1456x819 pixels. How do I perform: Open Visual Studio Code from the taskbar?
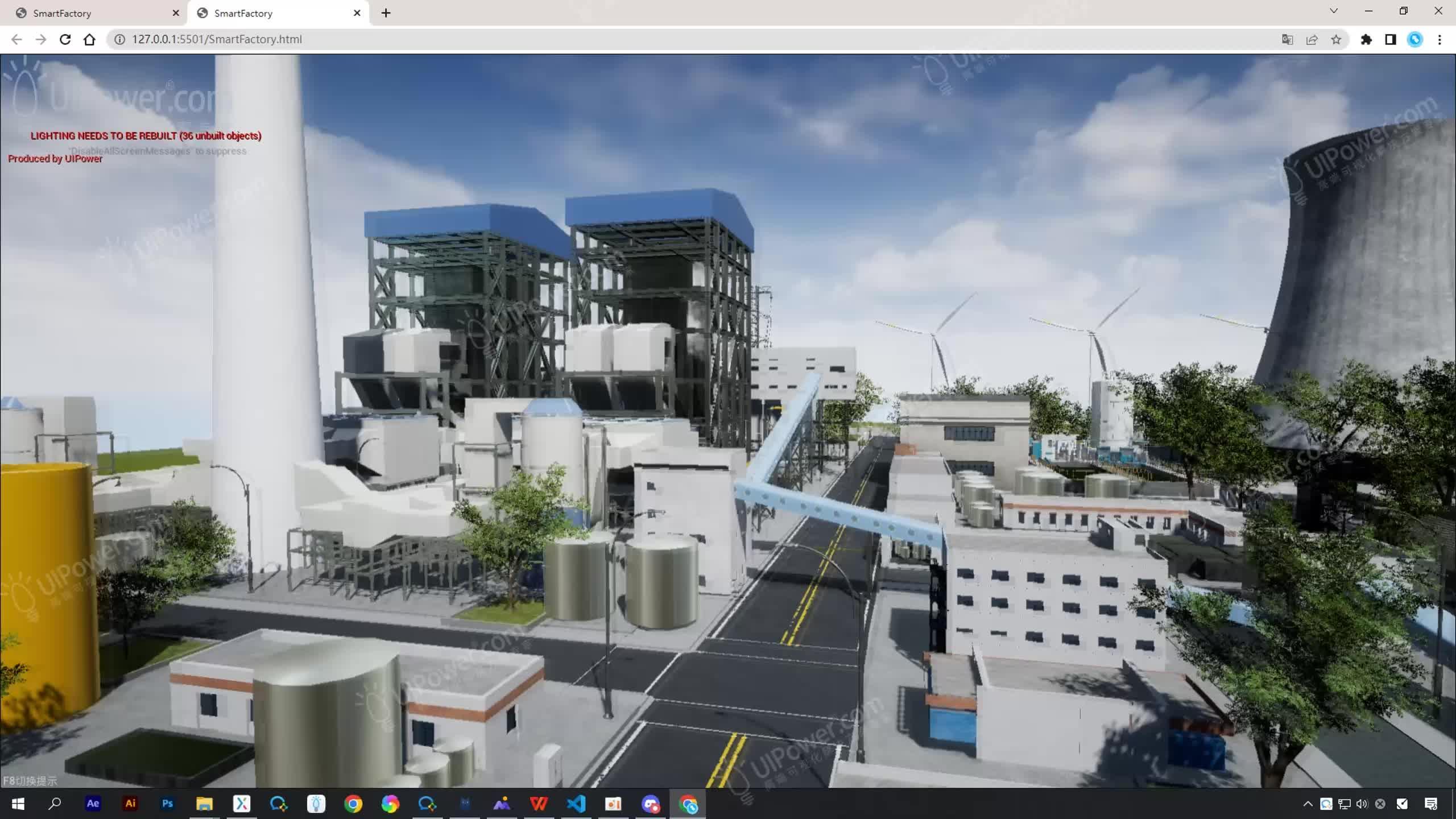coord(576,804)
